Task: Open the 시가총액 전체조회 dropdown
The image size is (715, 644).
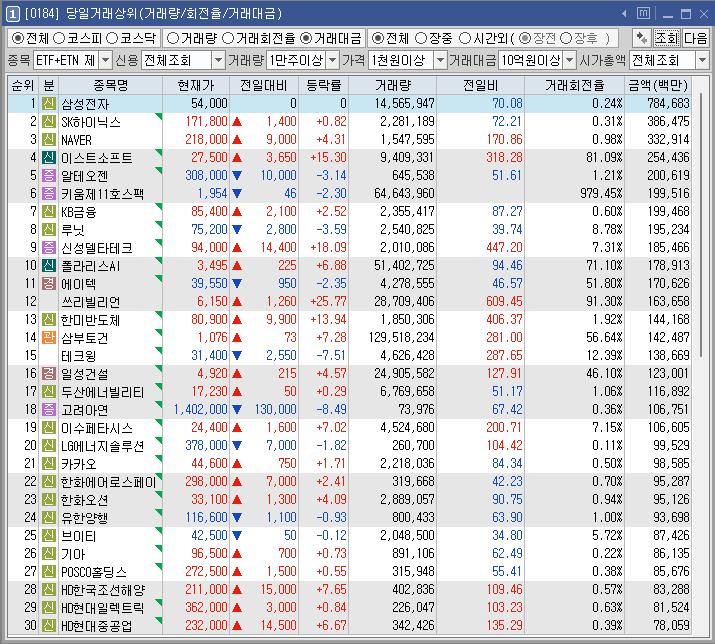Action: (703, 60)
